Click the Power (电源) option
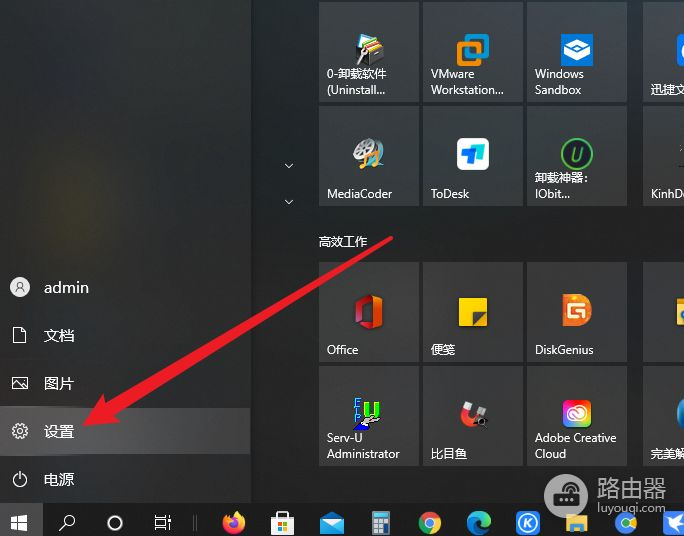The width and height of the screenshot is (684, 536). [59, 480]
